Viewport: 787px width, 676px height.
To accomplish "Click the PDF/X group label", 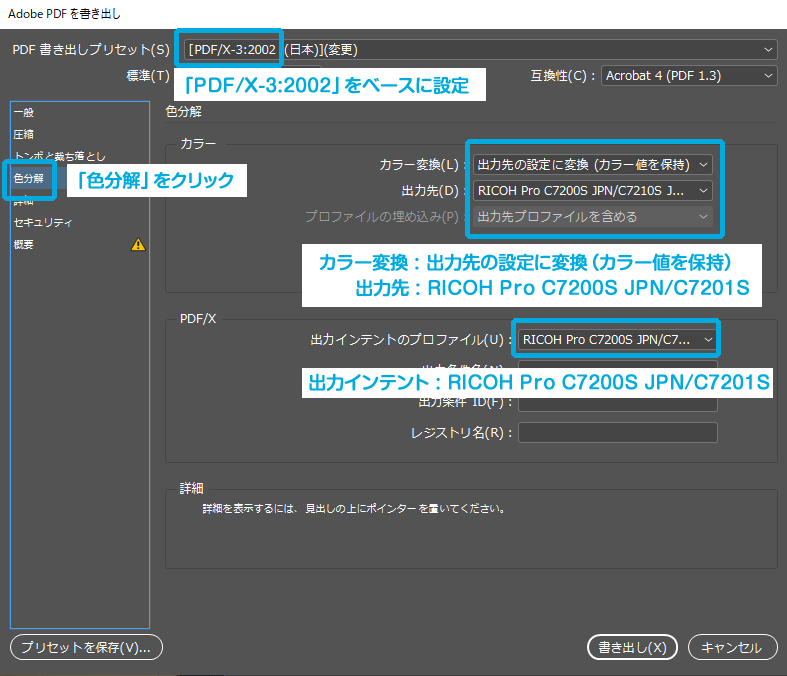I will 198,319.
